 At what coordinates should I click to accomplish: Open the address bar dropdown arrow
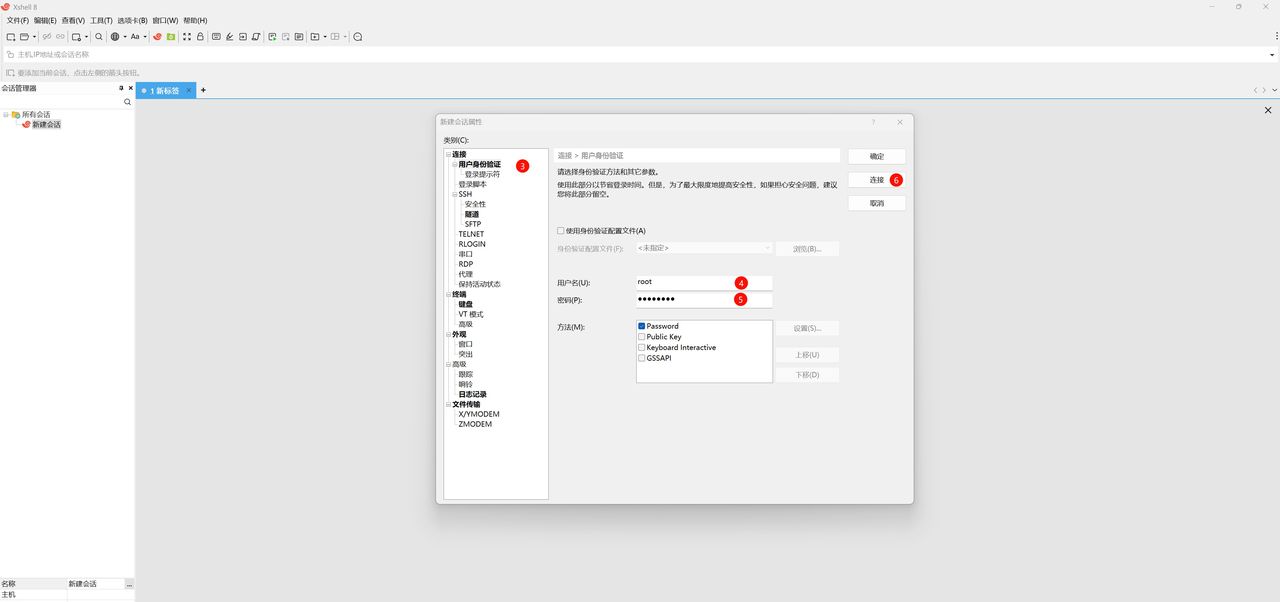tap(1273, 55)
